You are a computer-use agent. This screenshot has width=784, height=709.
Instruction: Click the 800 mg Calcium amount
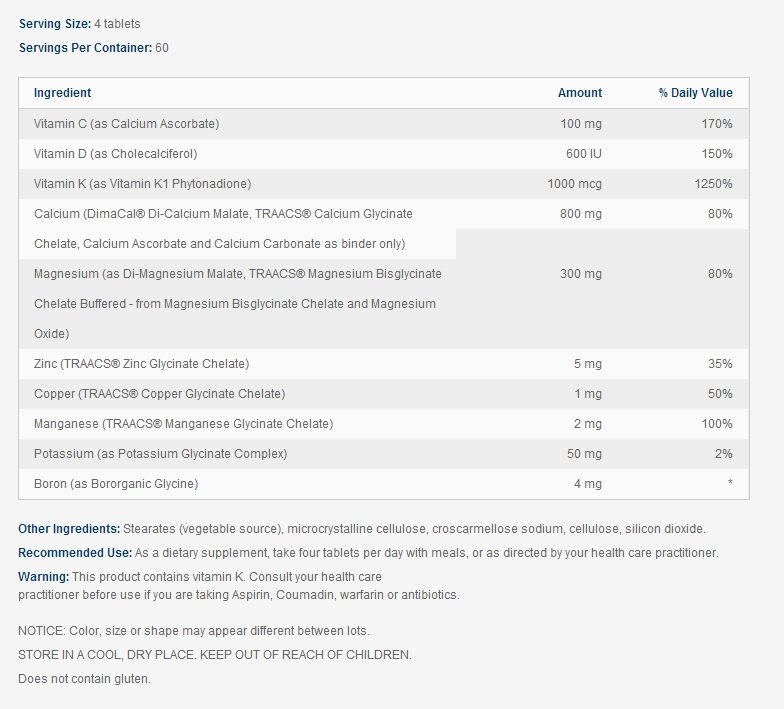pos(582,214)
